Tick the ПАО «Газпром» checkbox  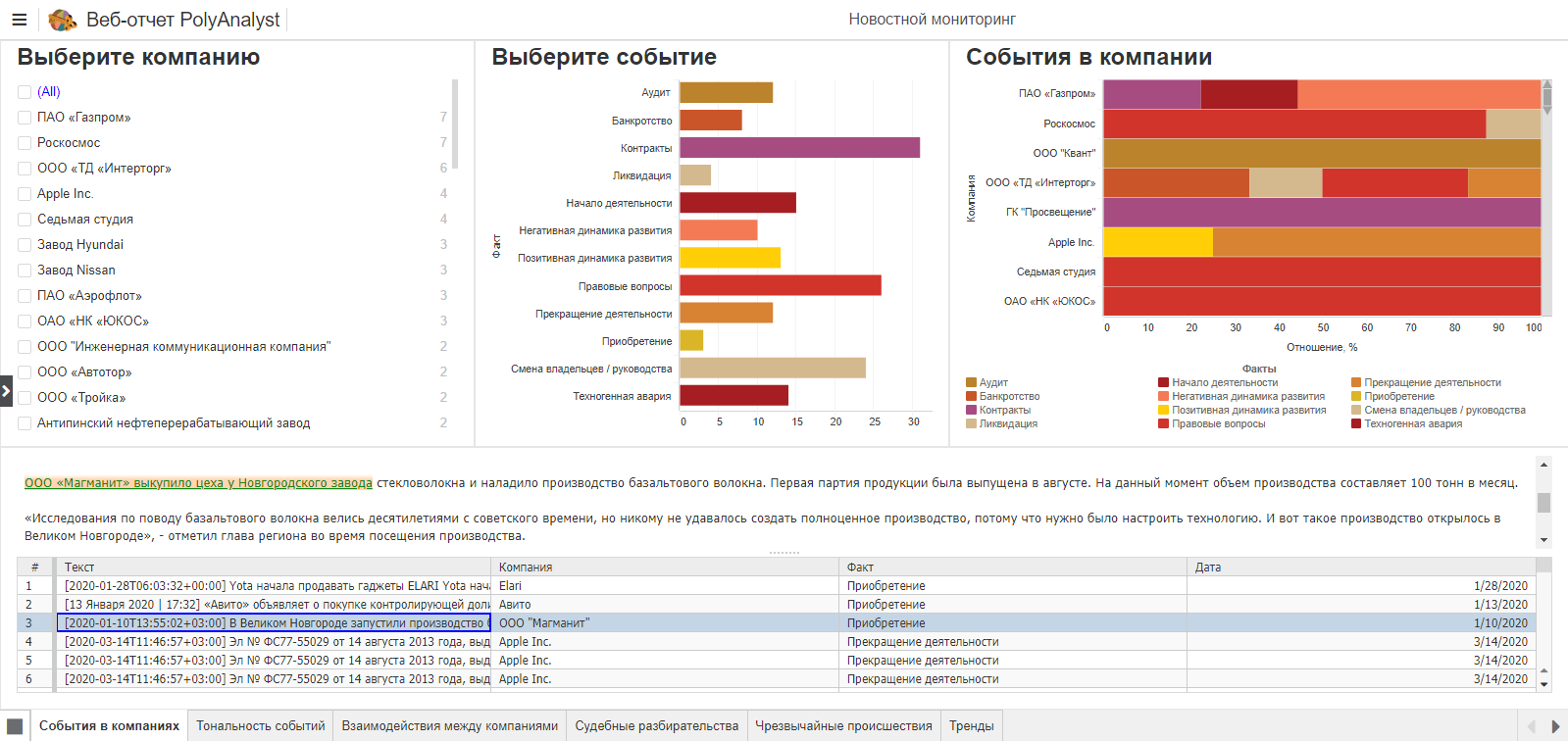[x=25, y=118]
